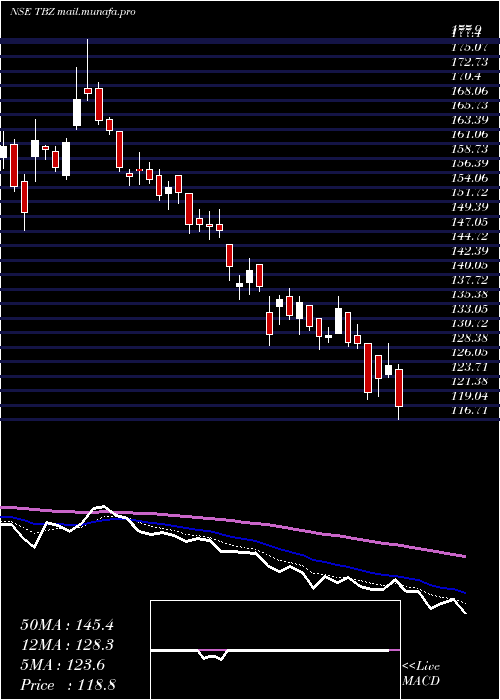
Task: Click the 165.73 price axis label
Action: pos(470,105)
